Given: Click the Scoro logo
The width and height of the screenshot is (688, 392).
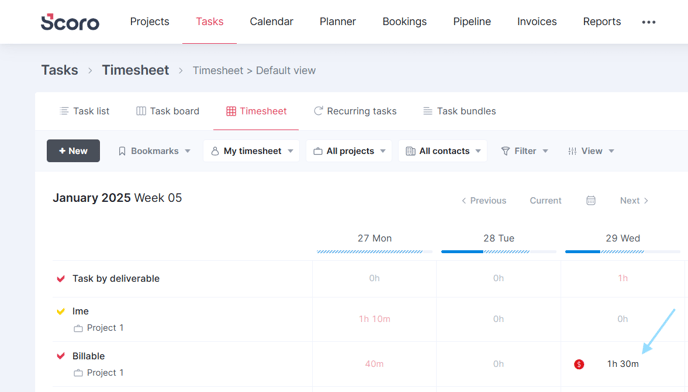Looking at the screenshot, I should 70,22.
